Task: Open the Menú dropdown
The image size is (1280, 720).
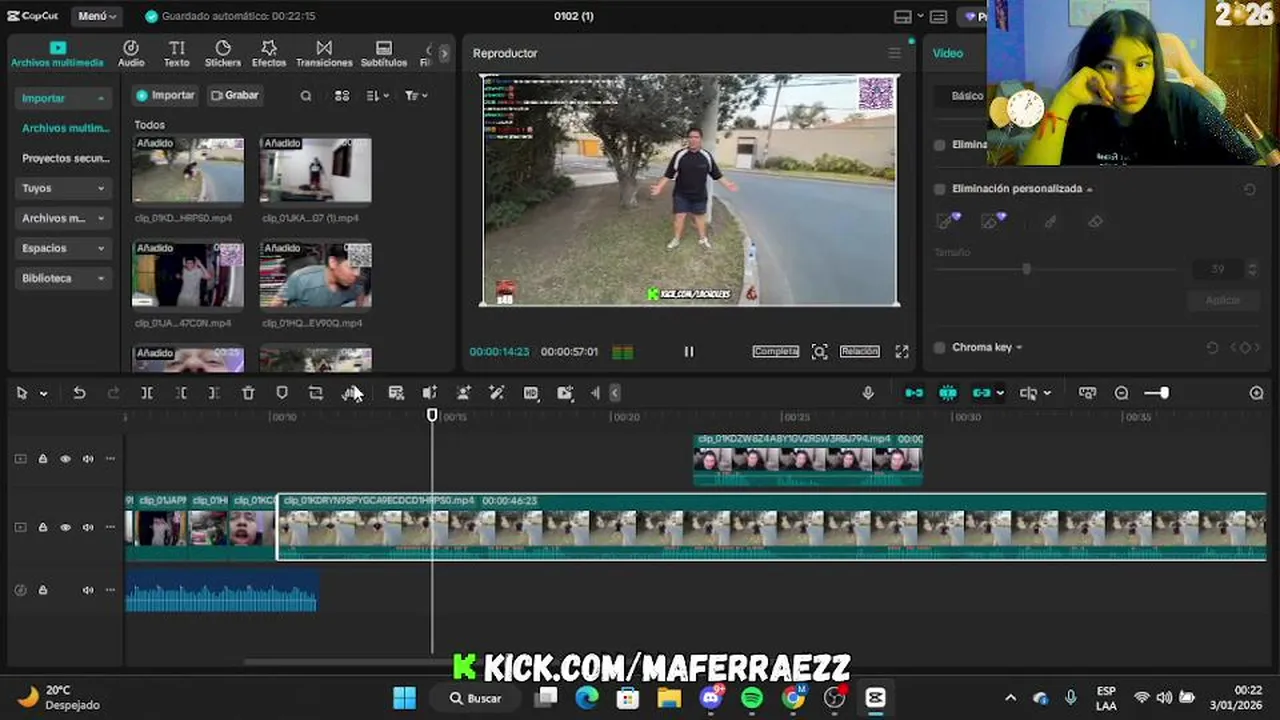Action: [97, 16]
